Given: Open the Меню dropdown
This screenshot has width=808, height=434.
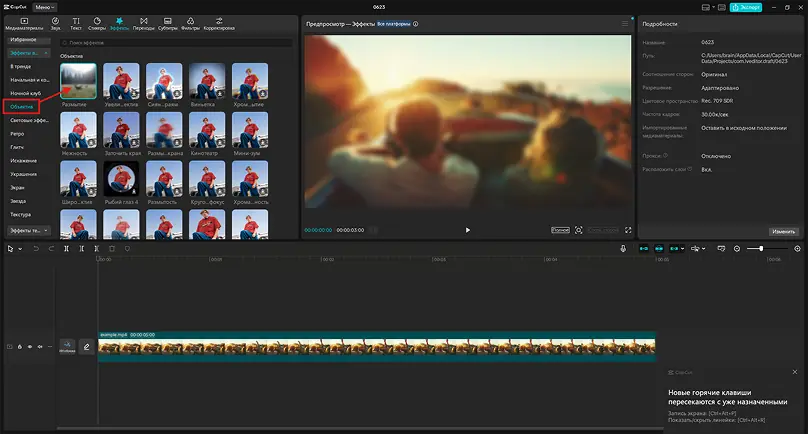Looking at the screenshot, I should pyautogui.click(x=45, y=7).
